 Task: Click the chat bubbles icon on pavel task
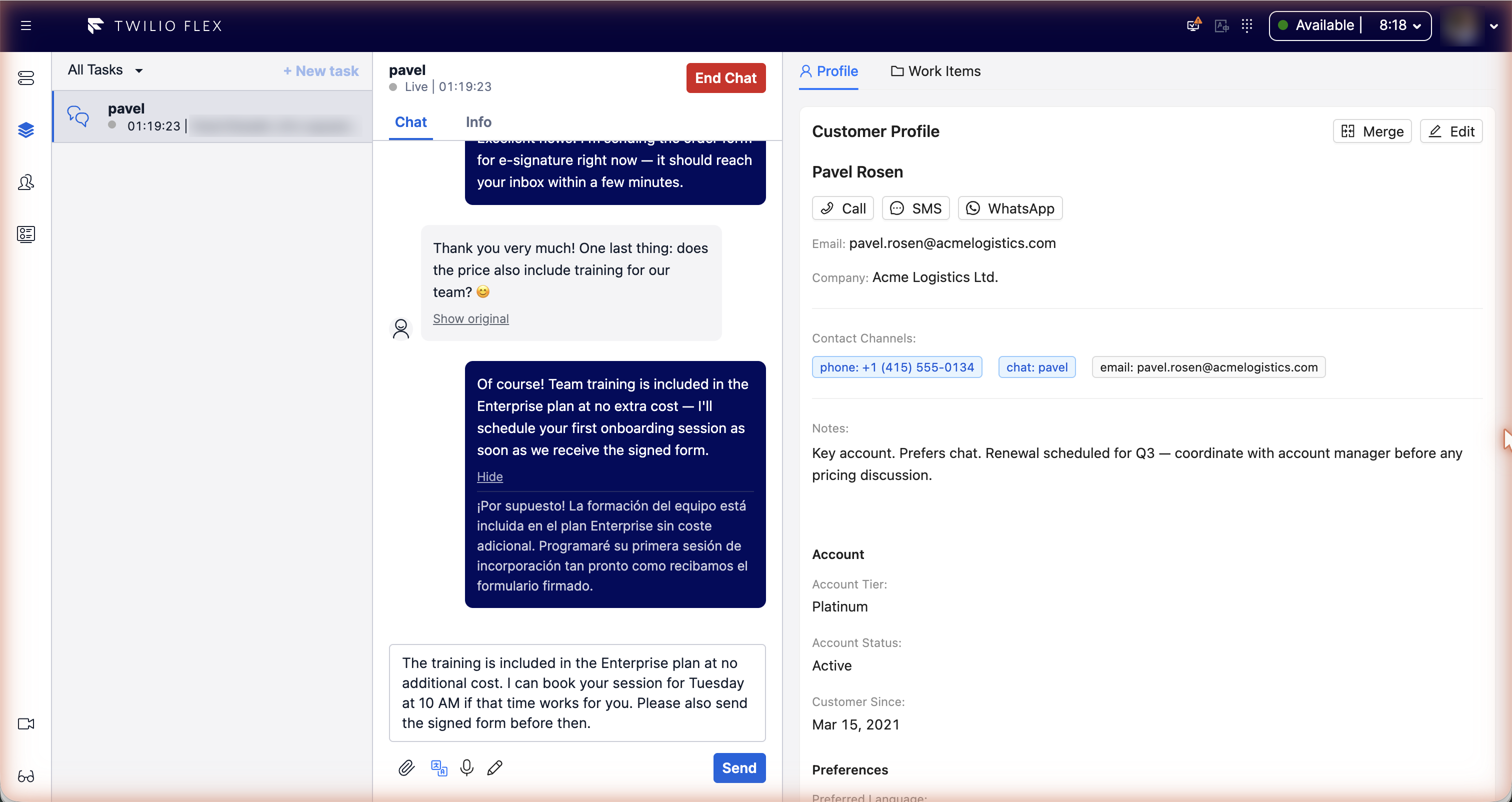tap(78, 116)
